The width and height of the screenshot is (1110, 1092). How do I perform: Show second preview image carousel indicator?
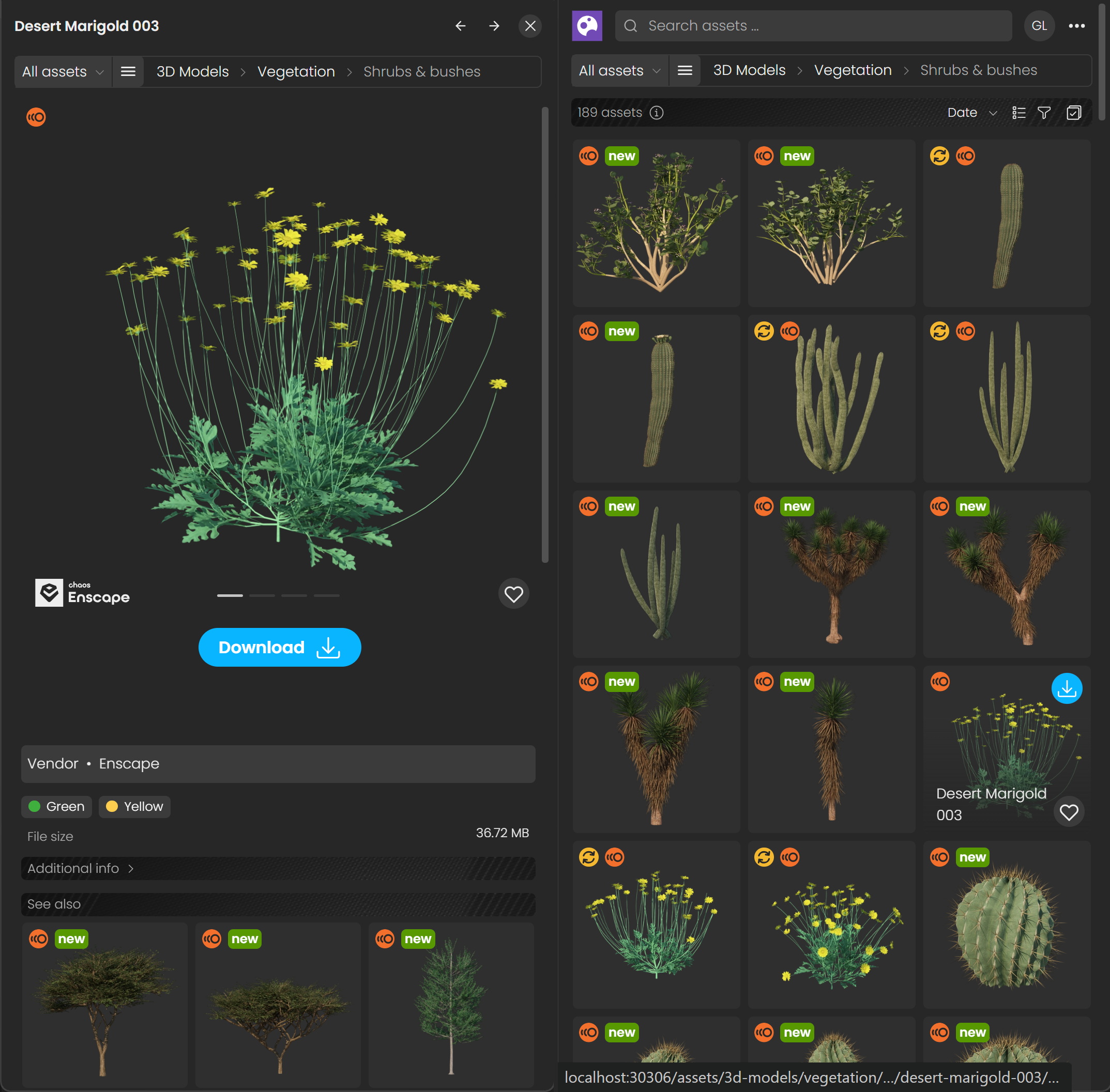262,595
